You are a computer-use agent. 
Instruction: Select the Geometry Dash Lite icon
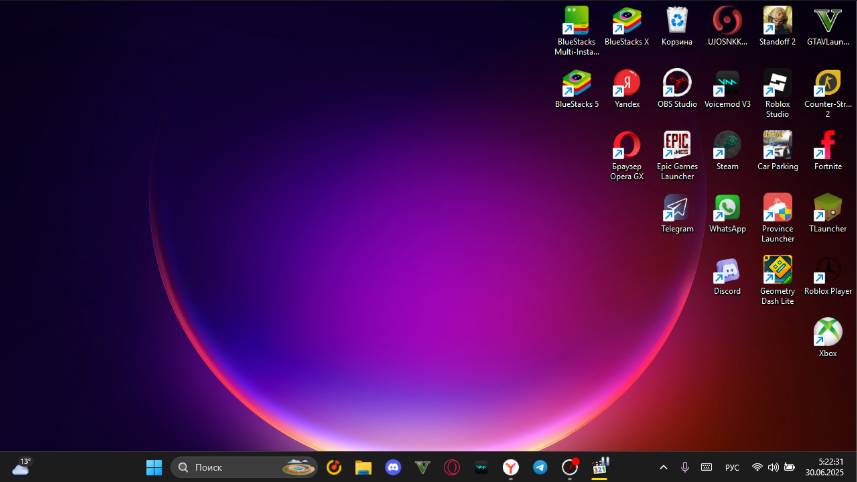coord(778,281)
